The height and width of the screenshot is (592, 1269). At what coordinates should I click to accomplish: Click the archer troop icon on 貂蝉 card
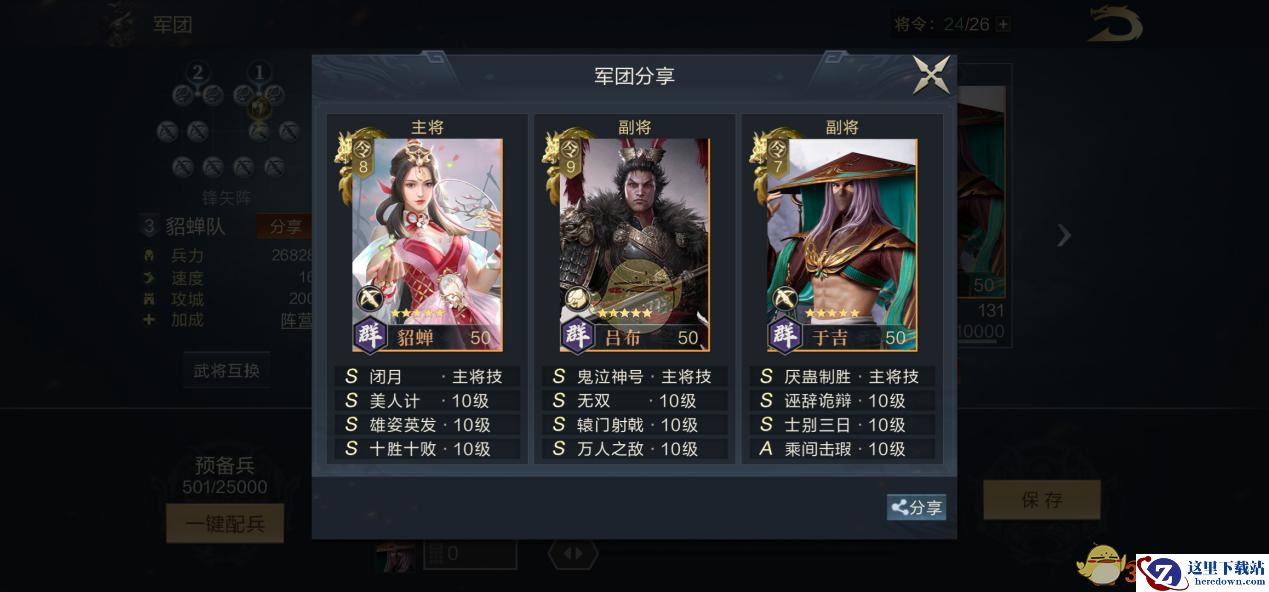370,298
